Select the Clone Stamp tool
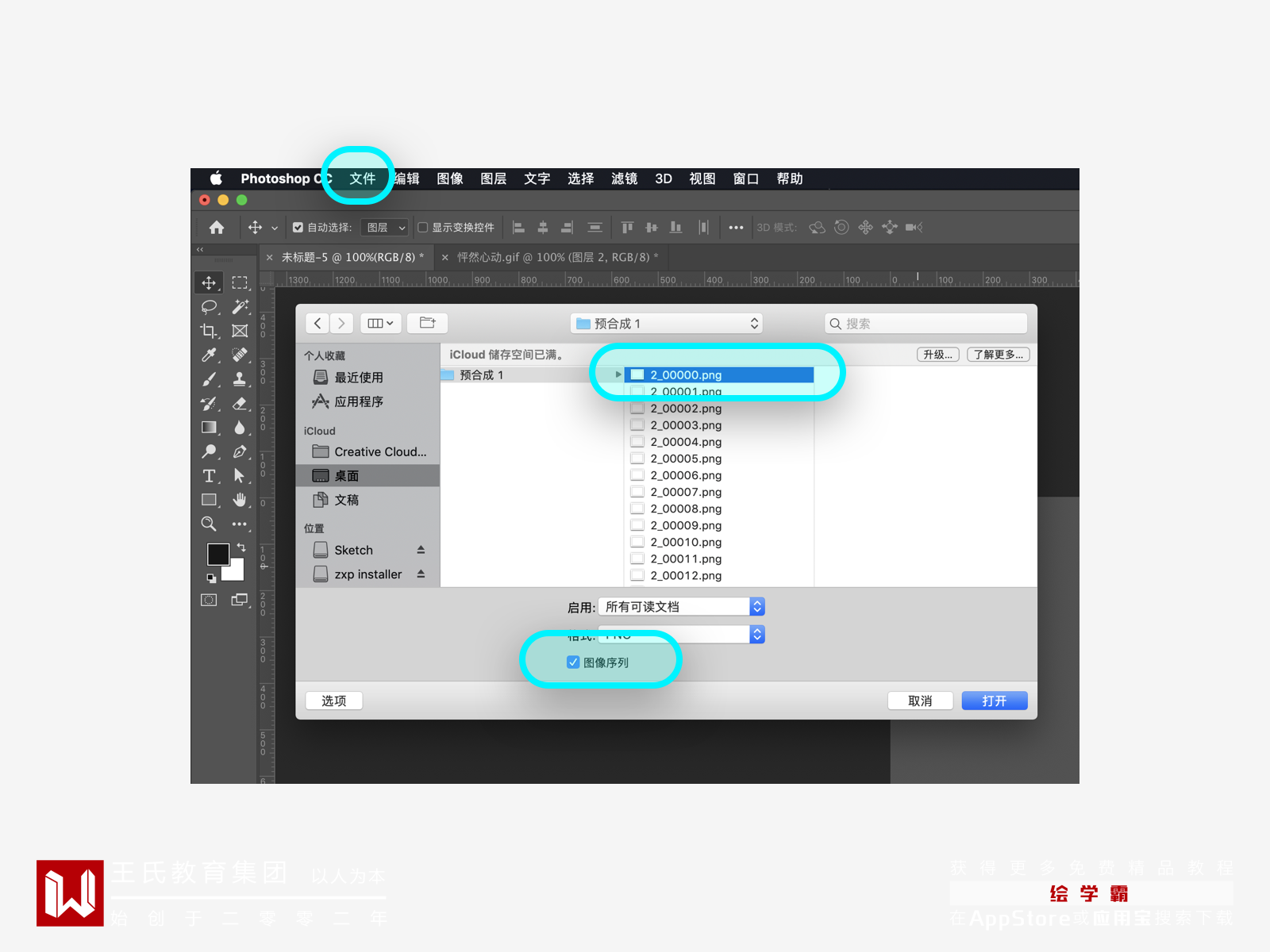Viewport: 1270px width, 952px height. [240, 379]
